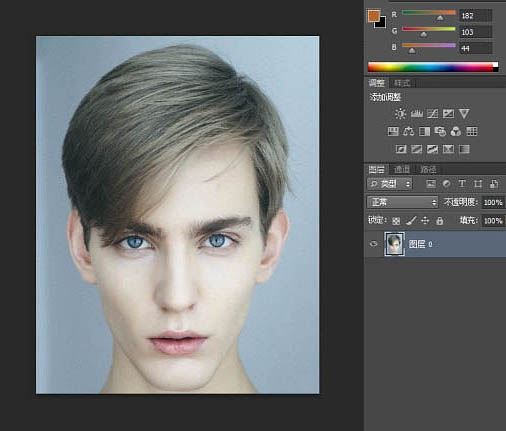Viewport: 506px width, 431px height.
Task: Open the 正常 blend mode dropdown
Action: pos(402,202)
